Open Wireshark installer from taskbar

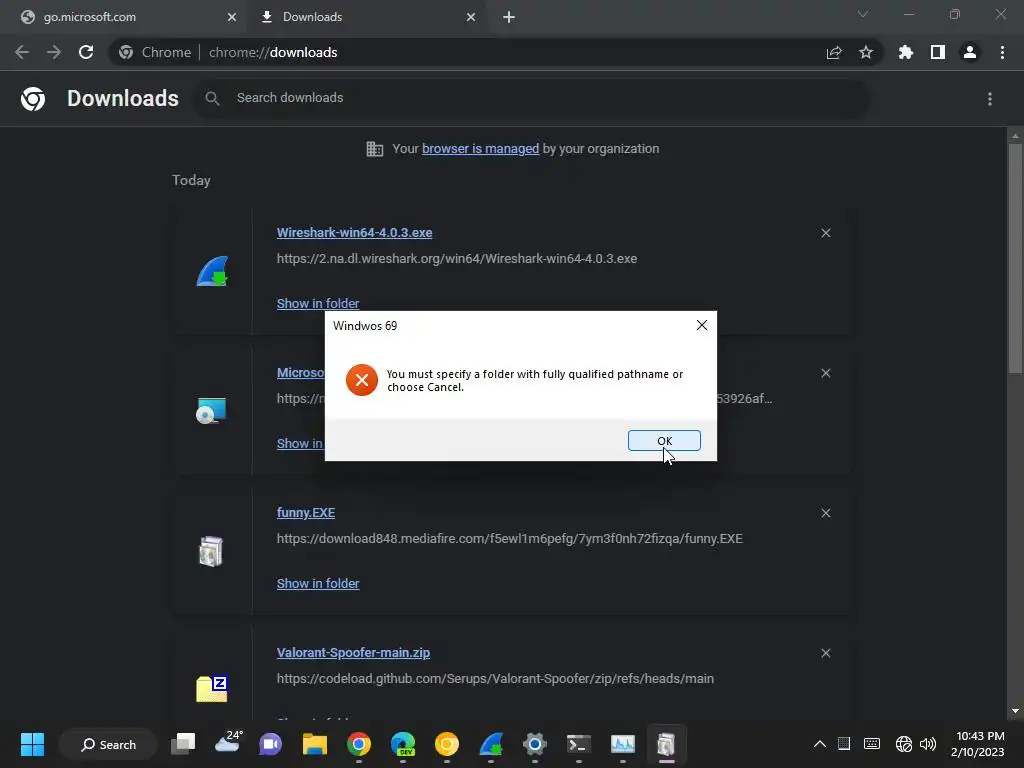click(491, 744)
